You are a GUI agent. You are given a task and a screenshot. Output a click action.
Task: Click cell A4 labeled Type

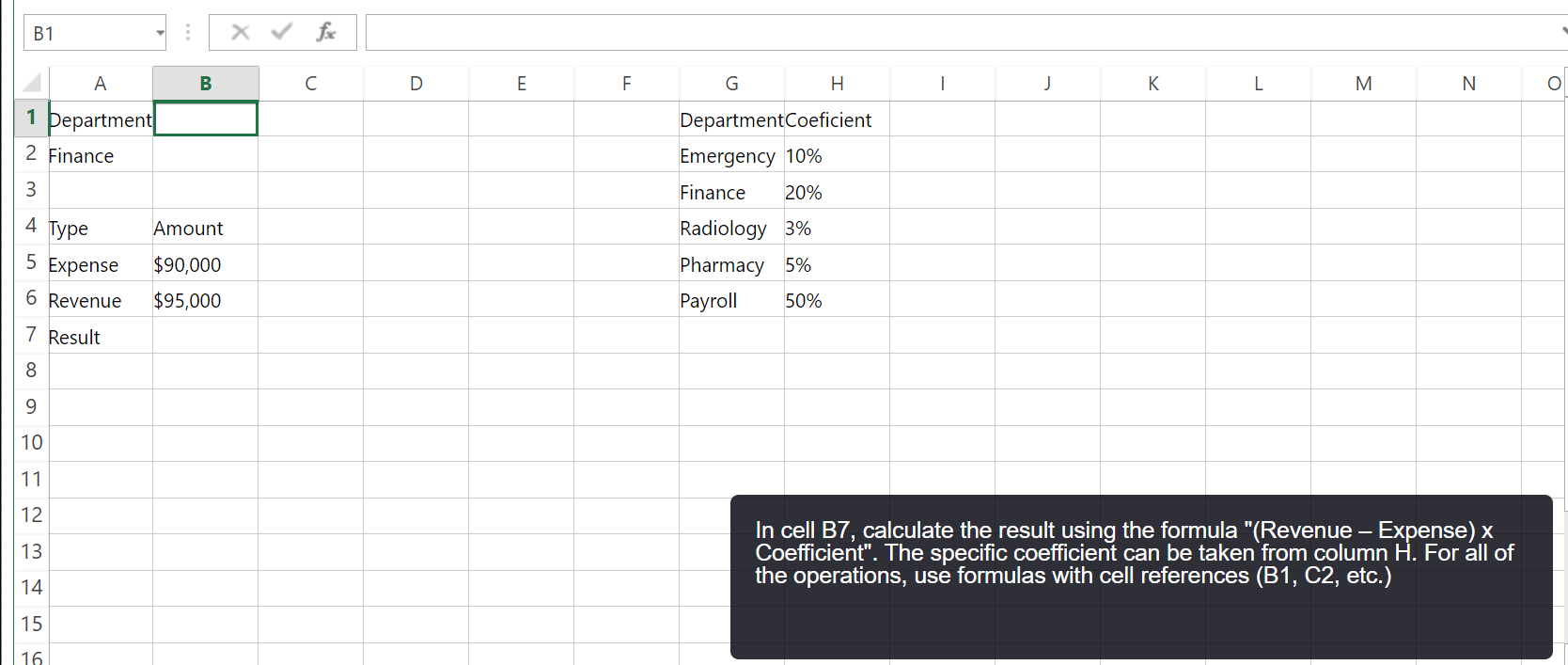pyautogui.click(x=101, y=228)
